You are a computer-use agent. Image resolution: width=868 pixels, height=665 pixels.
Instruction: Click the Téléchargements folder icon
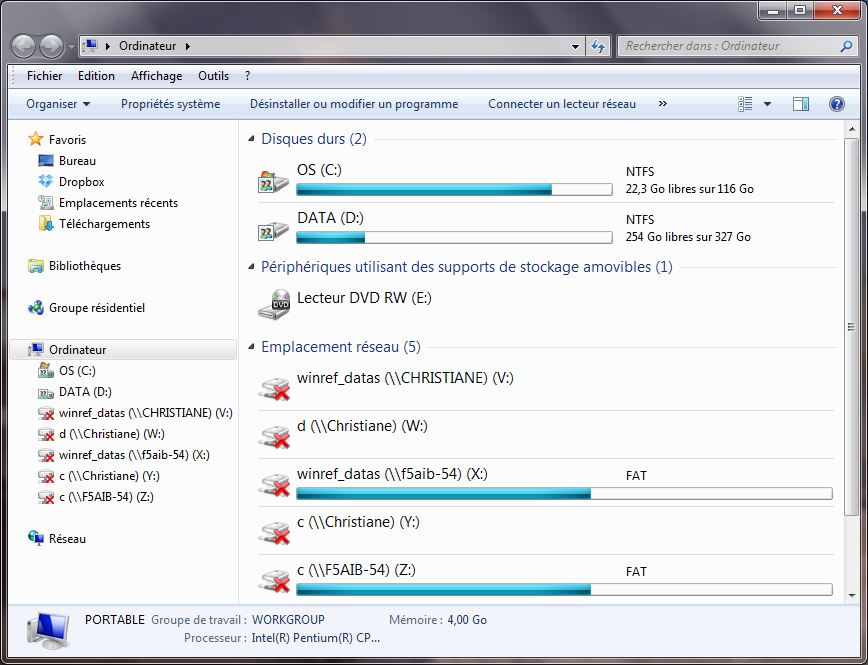(x=45, y=223)
